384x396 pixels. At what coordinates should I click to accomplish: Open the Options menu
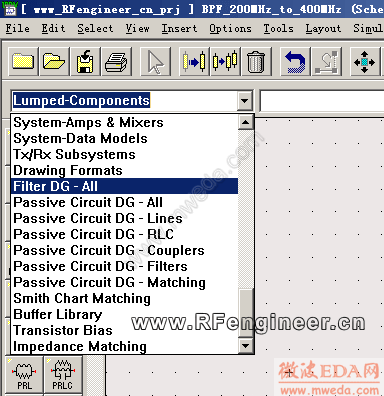click(230, 29)
